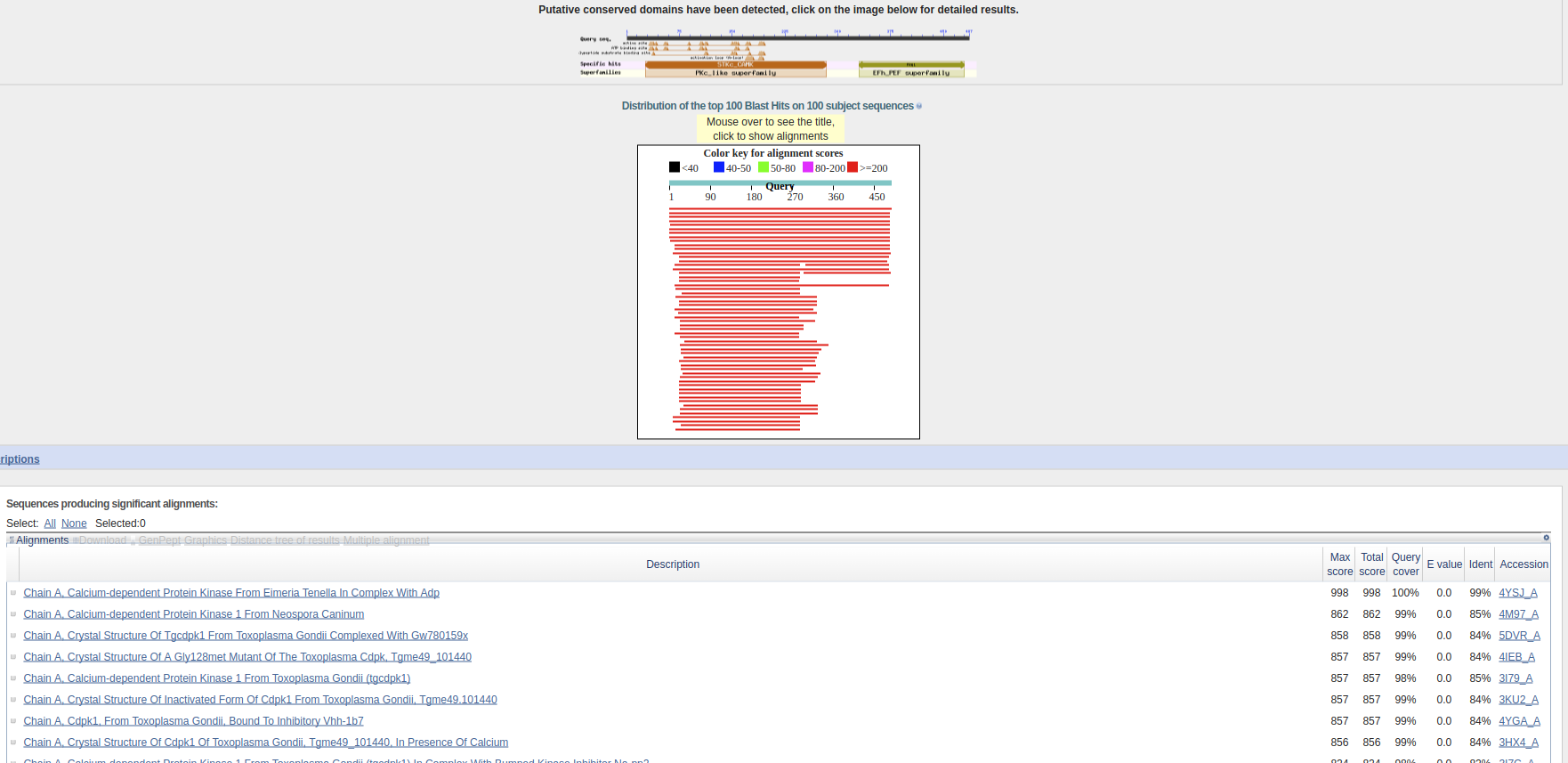Click the STKc_CAMK specific hit bar
1568x763 pixels.
click(x=735, y=64)
